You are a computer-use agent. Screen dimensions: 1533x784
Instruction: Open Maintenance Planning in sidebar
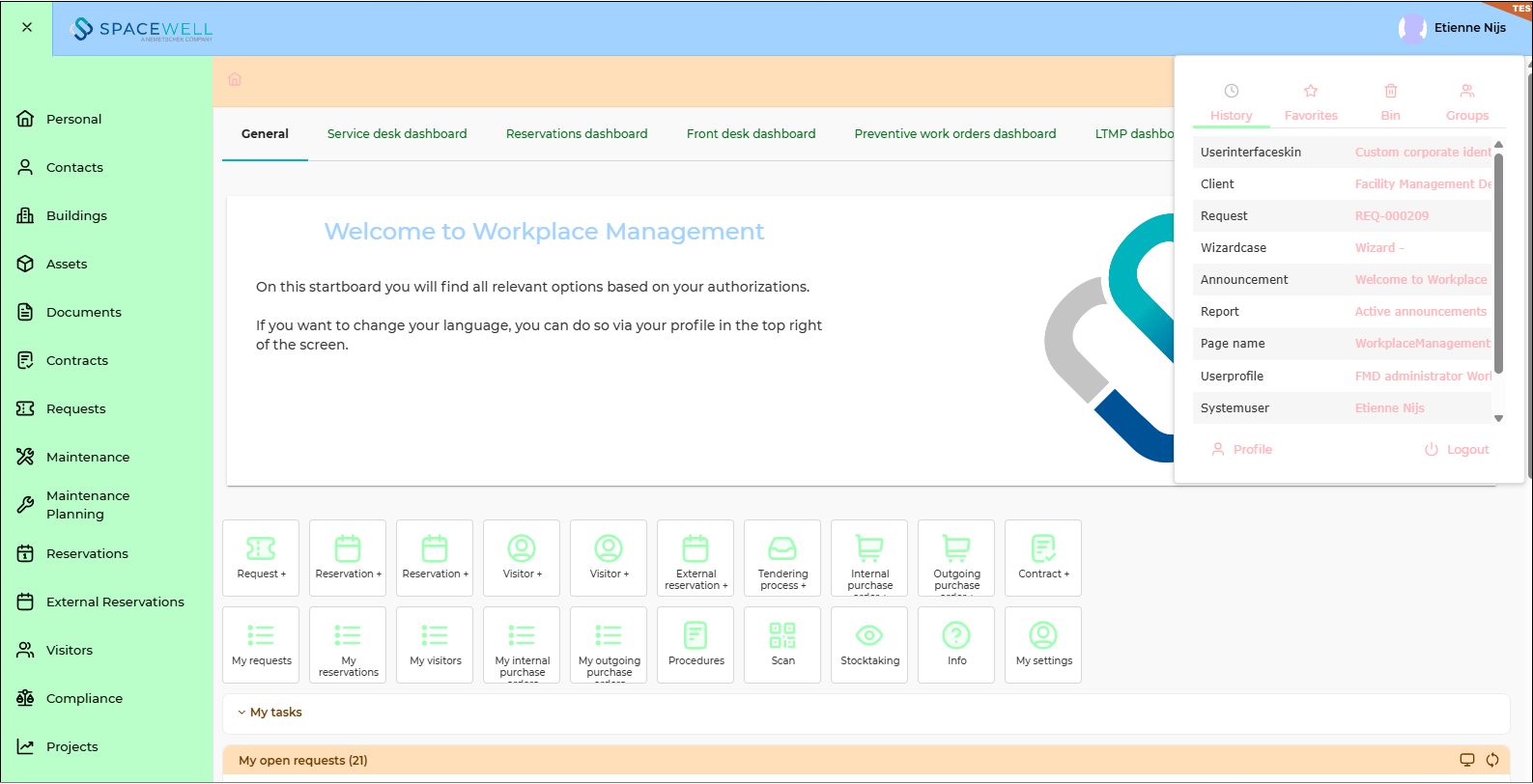(106, 505)
